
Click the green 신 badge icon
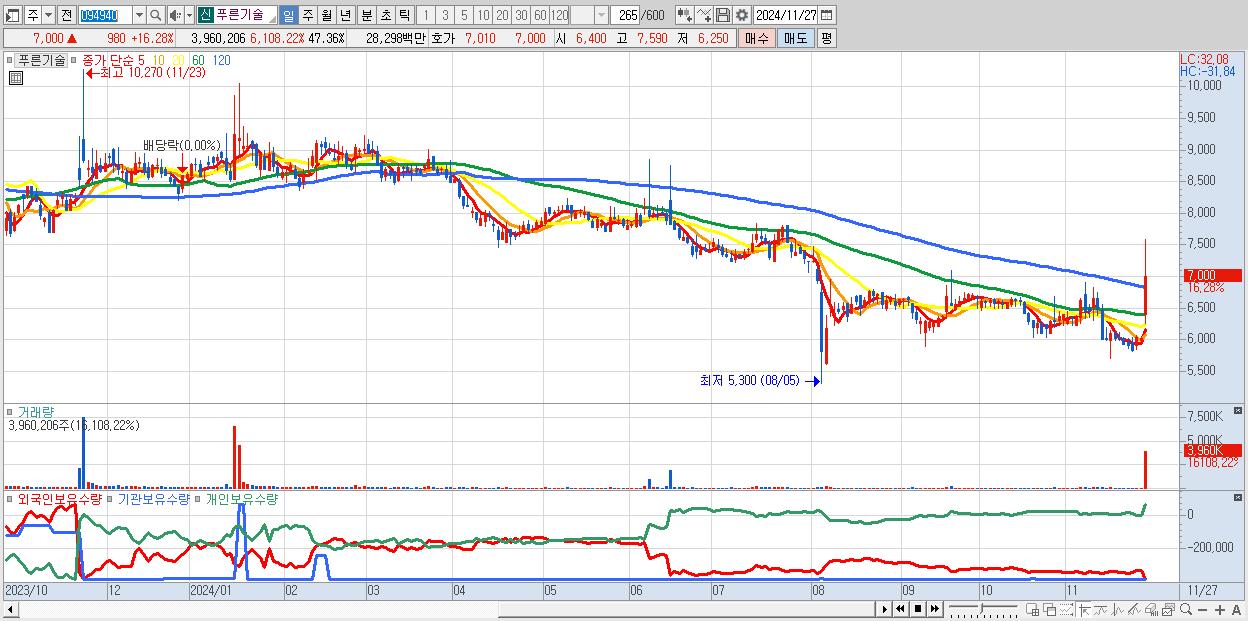pyautogui.click(x=205, y=15)
